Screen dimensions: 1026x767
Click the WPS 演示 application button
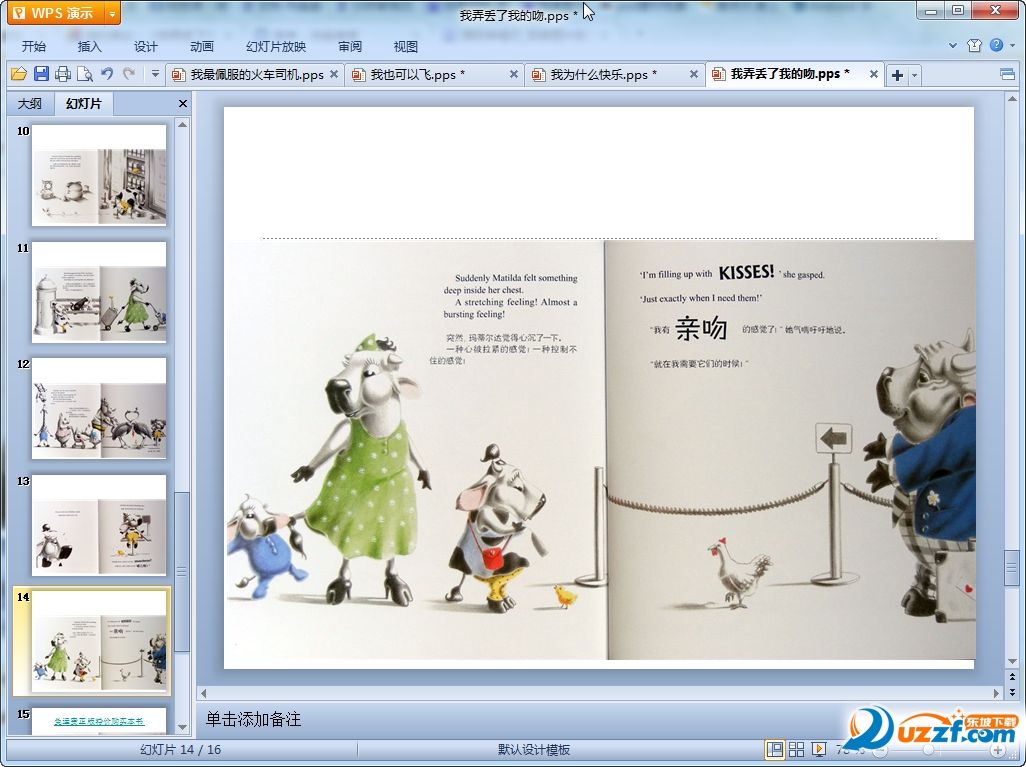(57, 13)
